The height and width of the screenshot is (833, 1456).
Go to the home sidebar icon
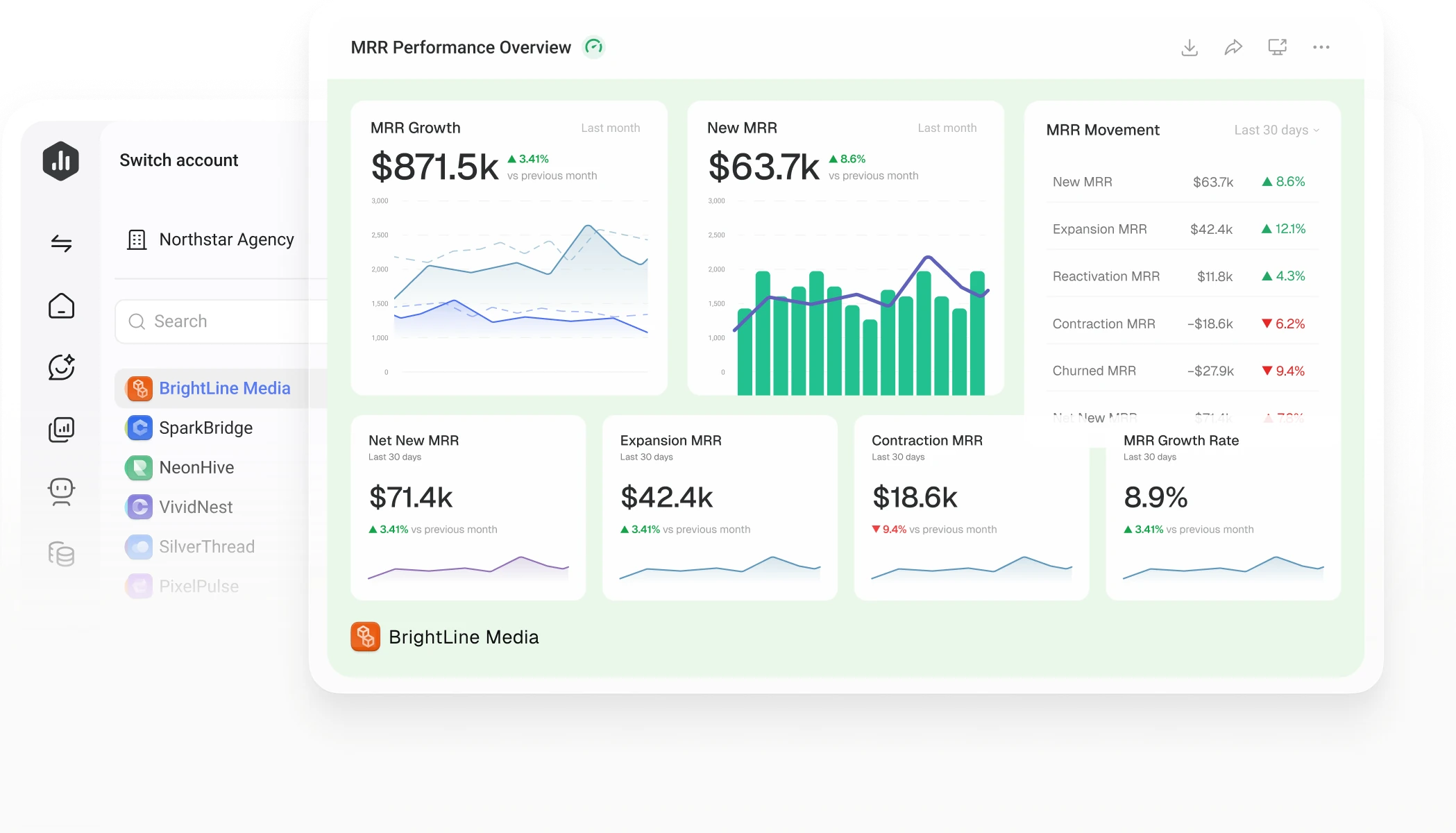tap(62, 305)
